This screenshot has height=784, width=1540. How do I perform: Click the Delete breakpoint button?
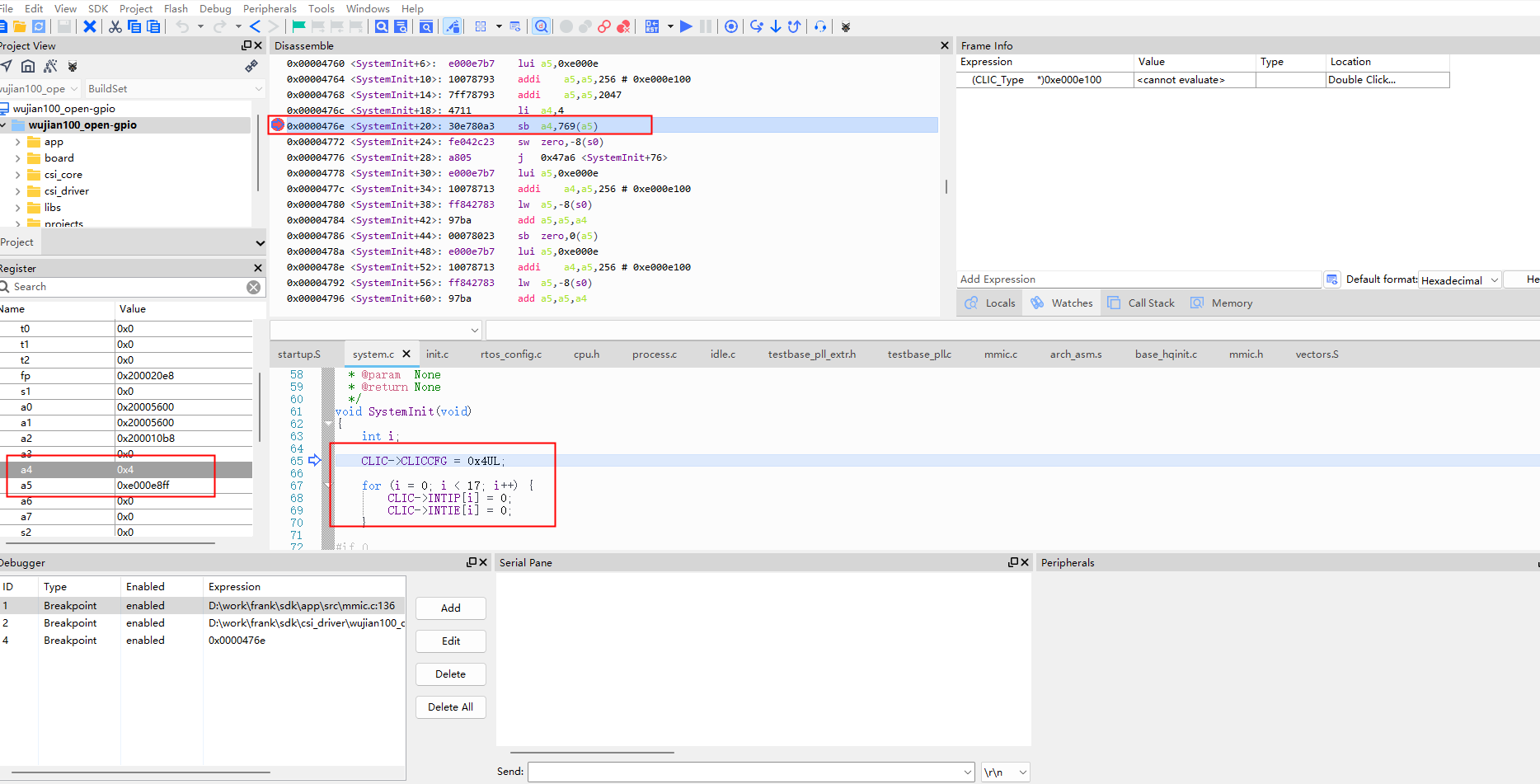[x=451, y=674]
